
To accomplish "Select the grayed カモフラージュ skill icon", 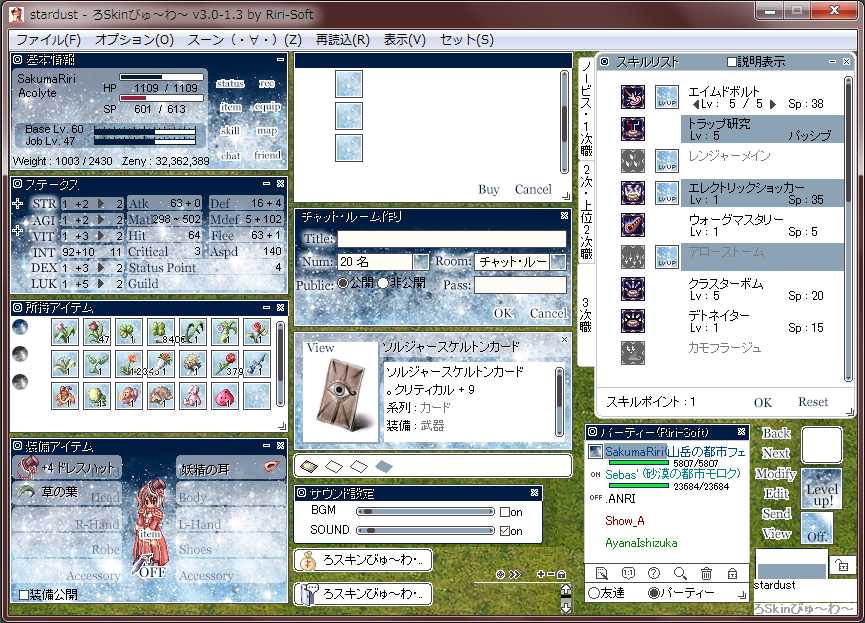I will [632, 353].
